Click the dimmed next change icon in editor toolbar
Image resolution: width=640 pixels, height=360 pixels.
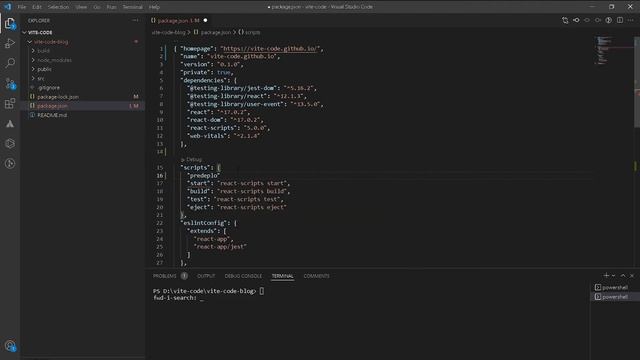point(598,20)
